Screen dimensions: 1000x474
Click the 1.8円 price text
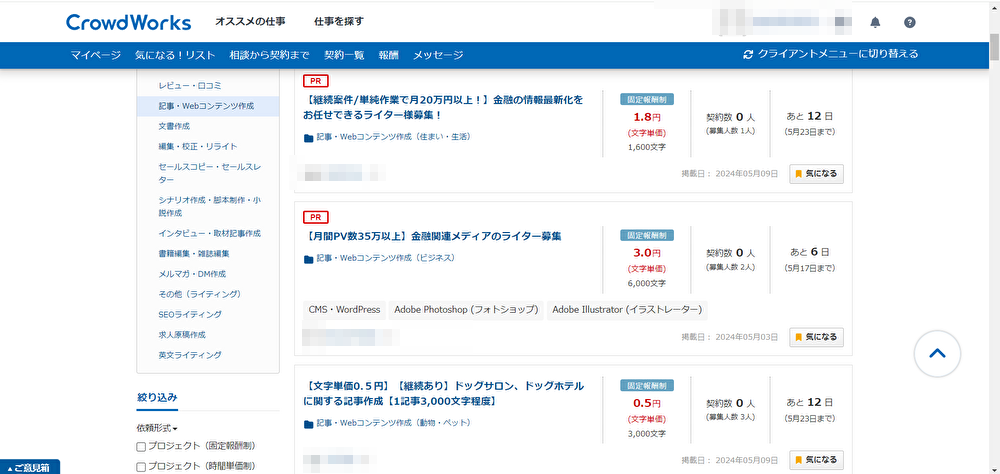point(647,117)
